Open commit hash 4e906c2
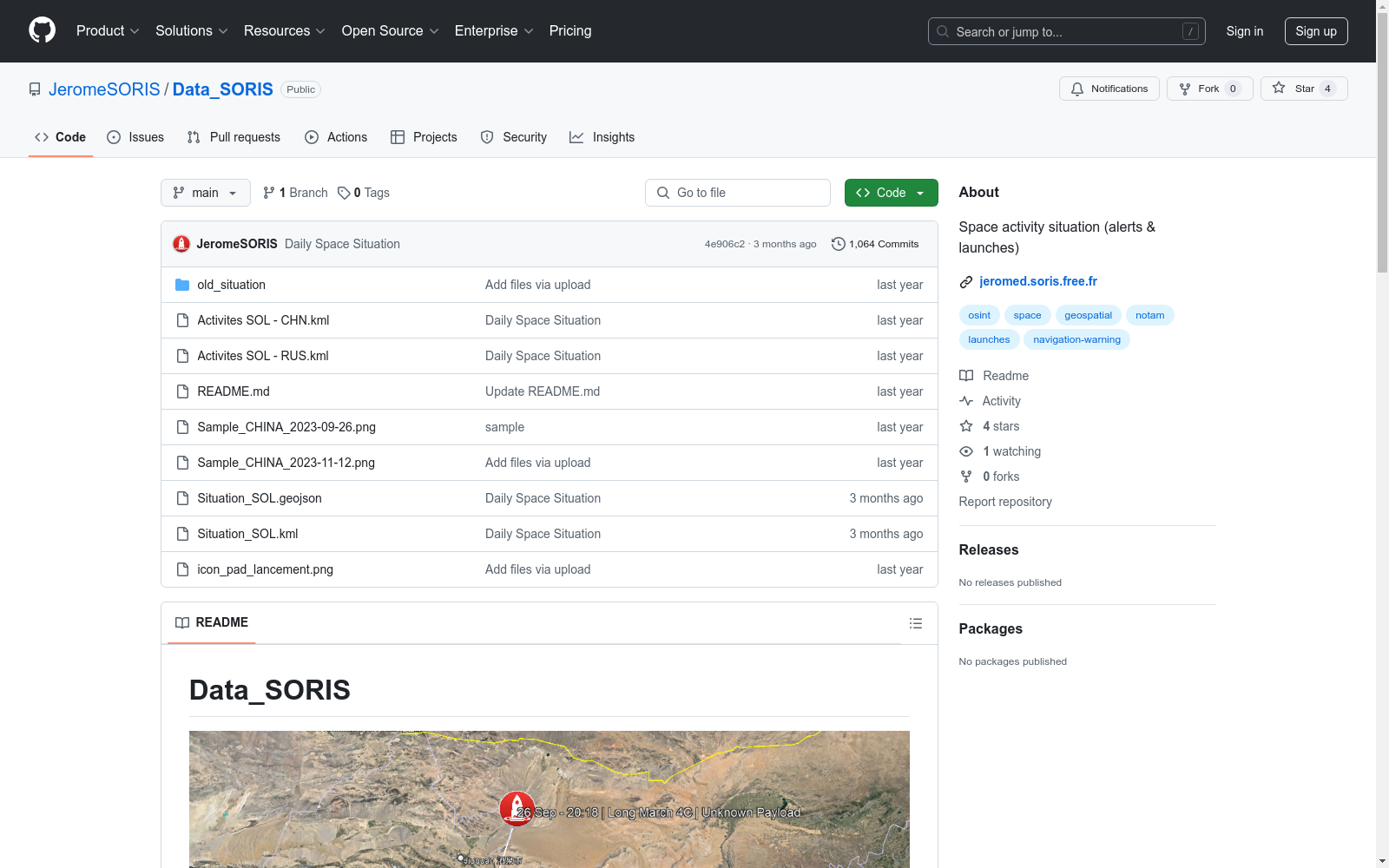1389x868 pixels. [x=725, y=244]
